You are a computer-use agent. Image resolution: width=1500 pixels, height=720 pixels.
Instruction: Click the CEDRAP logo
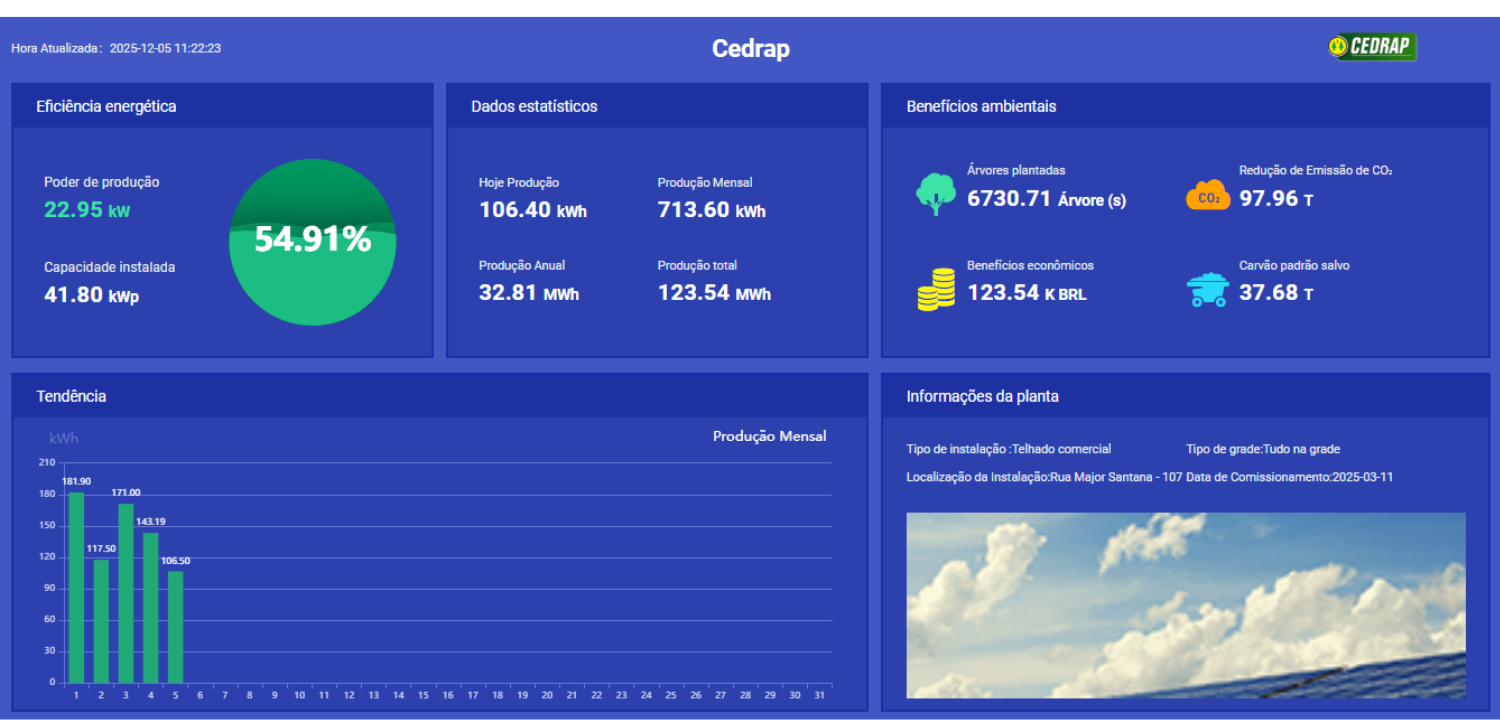pos(1372,47)
